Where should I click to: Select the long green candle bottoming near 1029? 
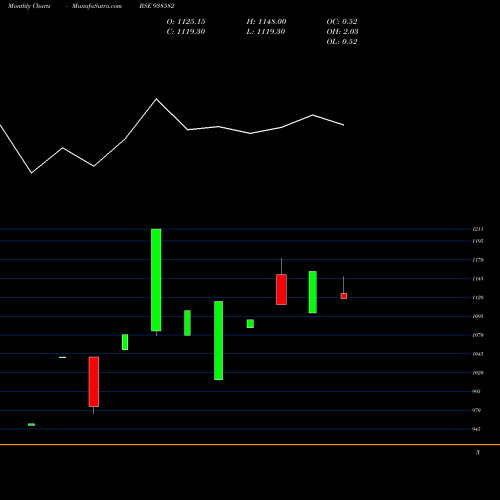pyautogui.click(x=218, y=340)
